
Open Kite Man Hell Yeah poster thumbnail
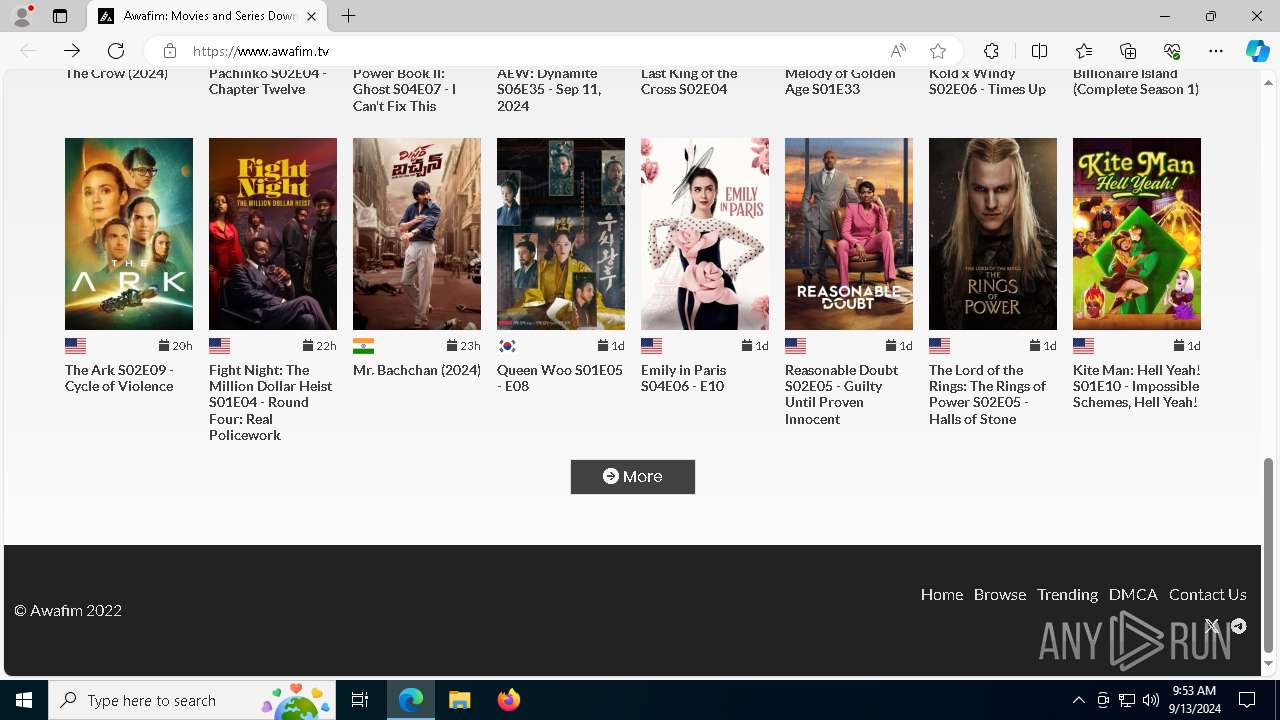[1137, 234]
